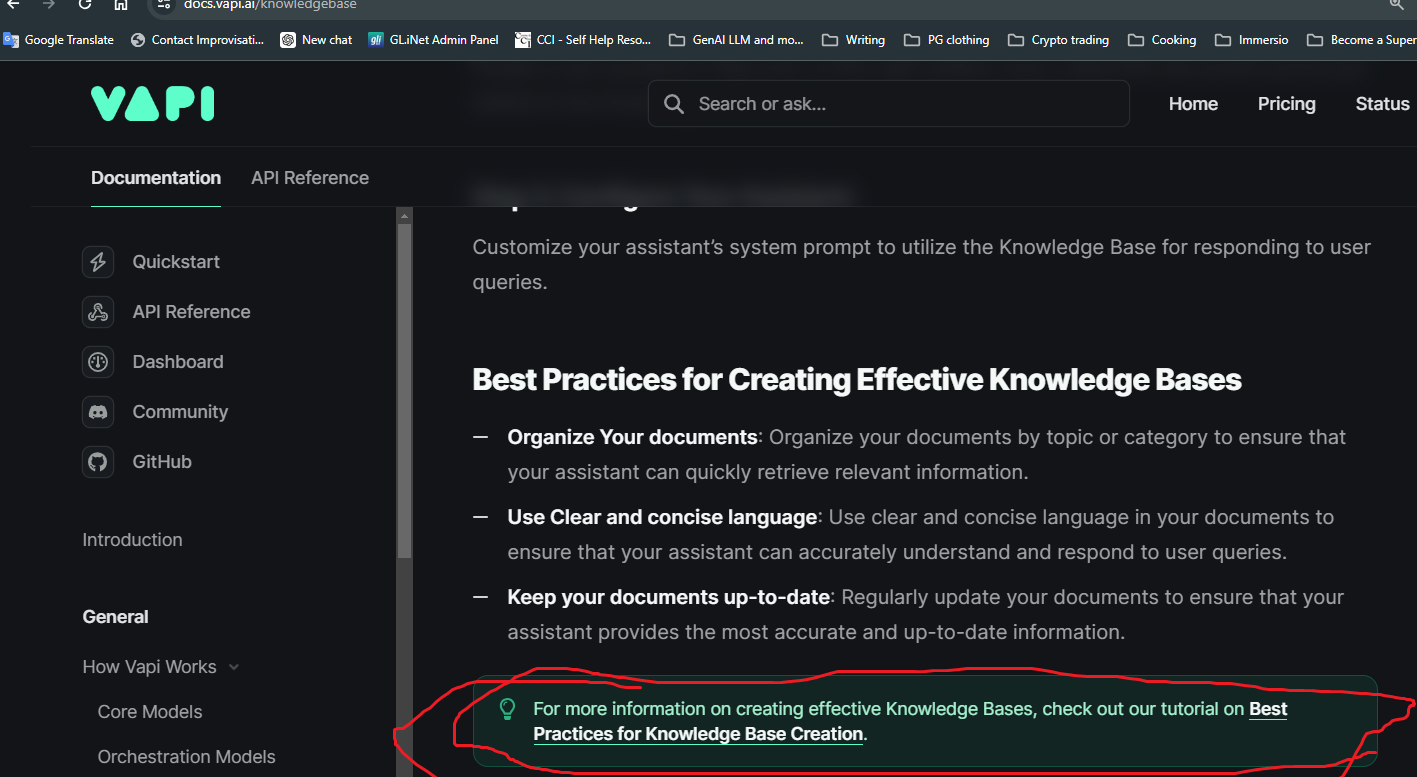This screenshot has height=777, width=1417.
Task: Click the How Vapi Works sidebar item
Action: tap(149, 667)
